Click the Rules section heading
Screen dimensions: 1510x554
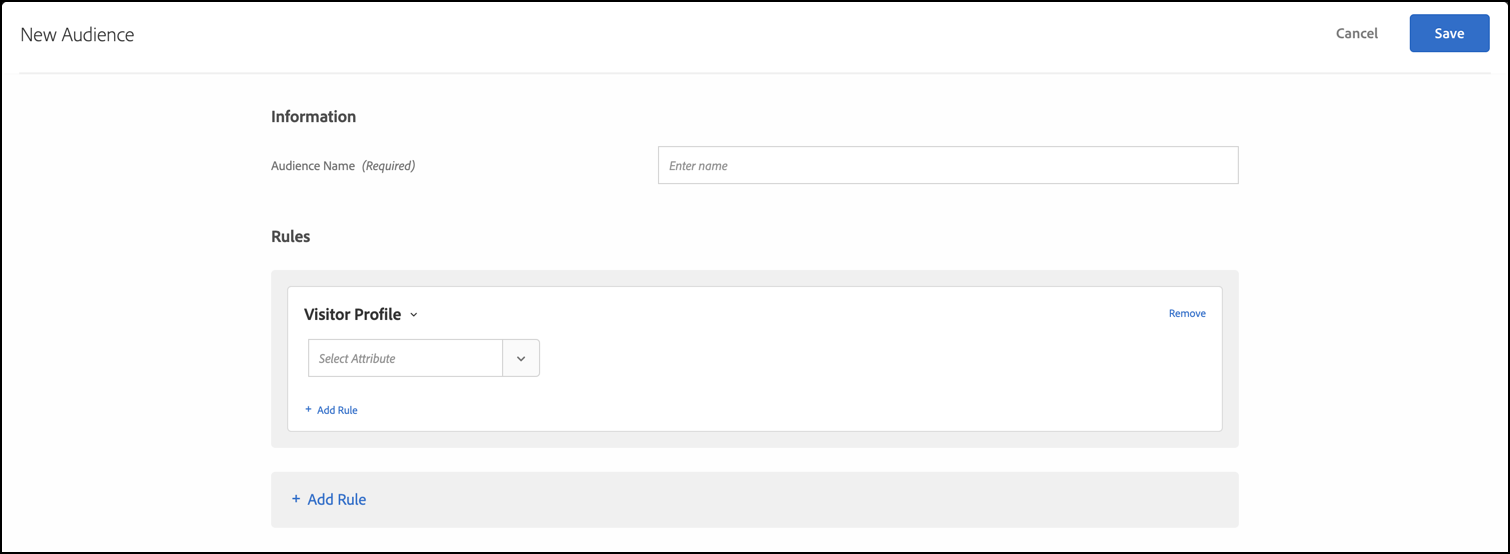point(291,237)
